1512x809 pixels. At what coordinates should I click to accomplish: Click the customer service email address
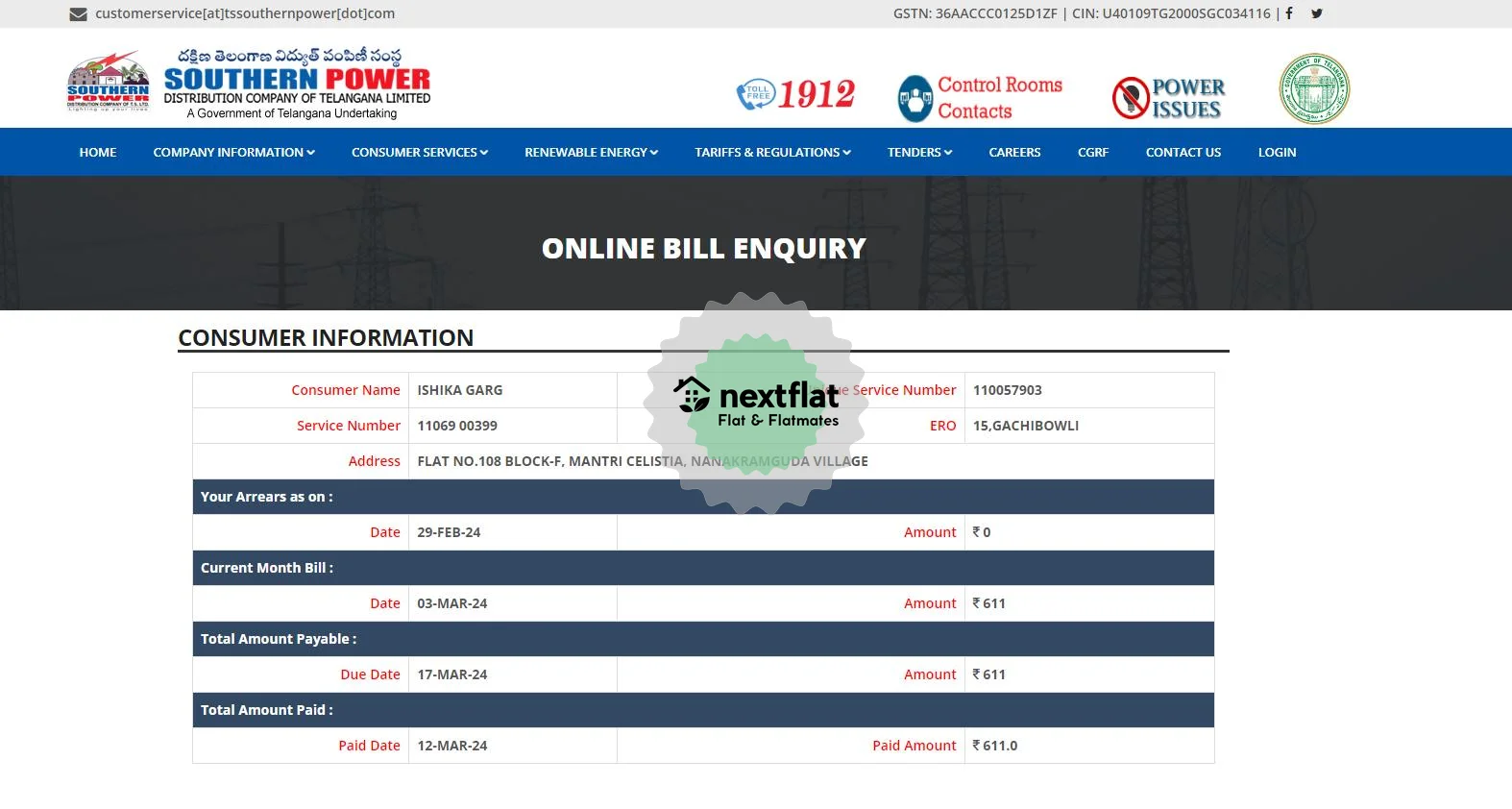coord(245,13)
